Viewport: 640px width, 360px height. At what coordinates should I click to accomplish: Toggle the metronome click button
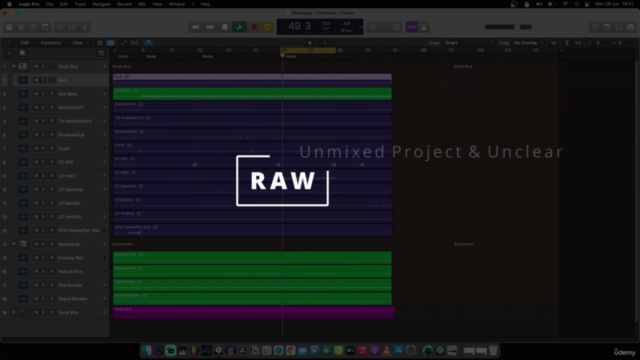[x=424, y=27]
